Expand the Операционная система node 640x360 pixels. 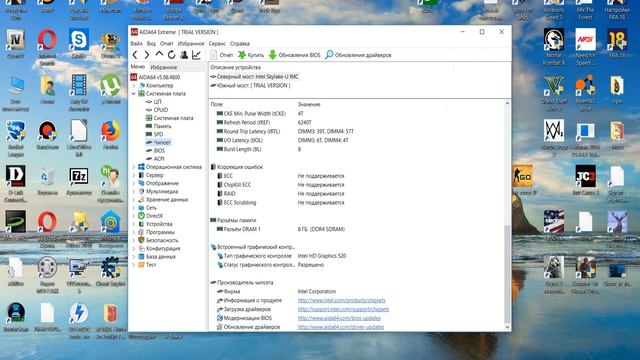(134, 167)
